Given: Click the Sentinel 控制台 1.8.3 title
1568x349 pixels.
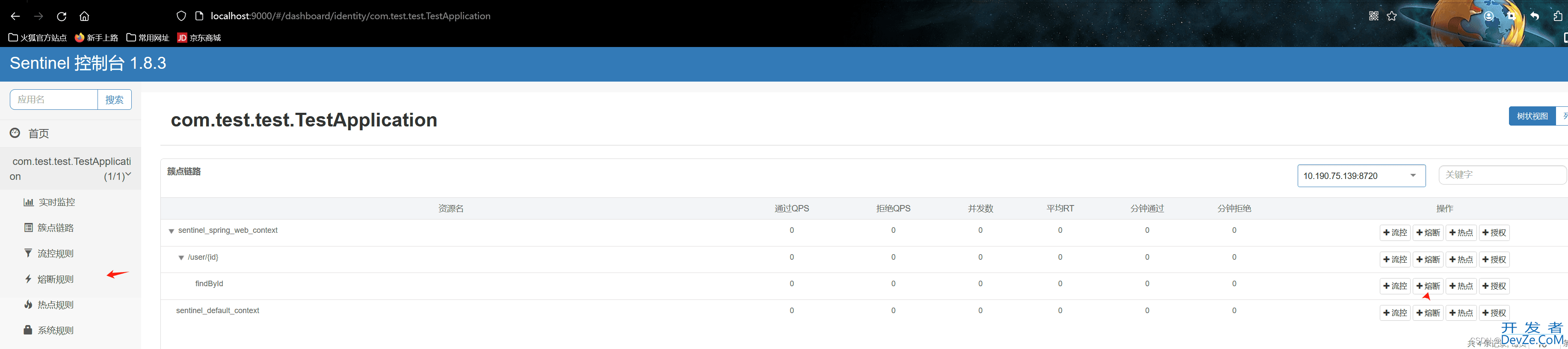Looking at the screenshot, I should pos(88,63).
